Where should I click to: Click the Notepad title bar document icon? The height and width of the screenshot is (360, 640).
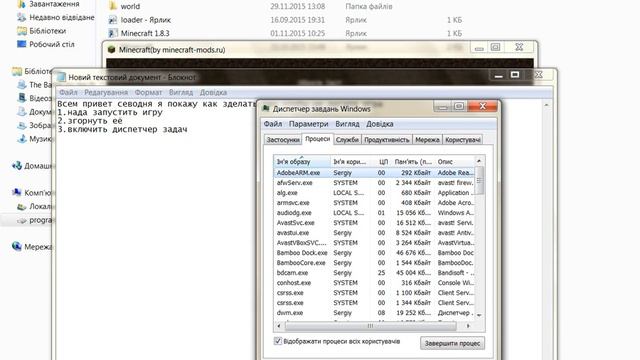tap(61, 77)
